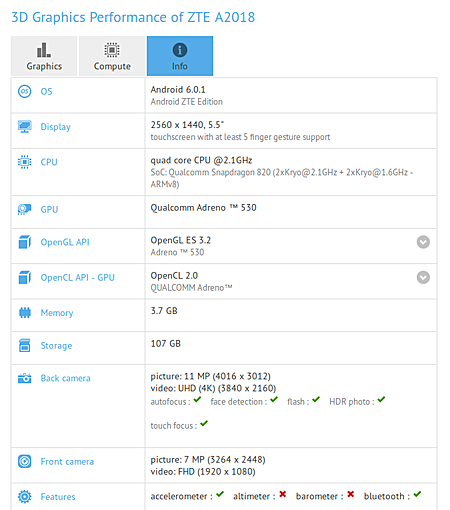Image resolution: width=450 pixels, height=510 pixels.
Task: Click the GPU card icon
Action: tap(24, 209)
